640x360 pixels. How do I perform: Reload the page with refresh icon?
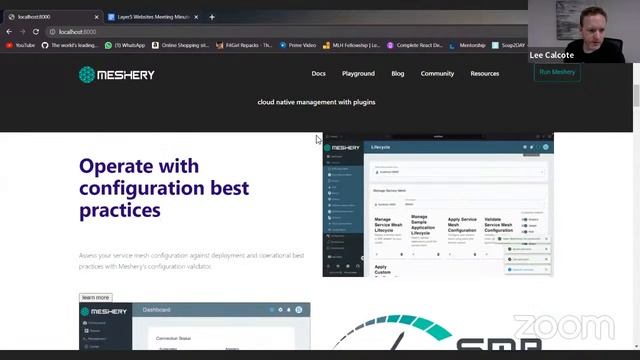36,31
